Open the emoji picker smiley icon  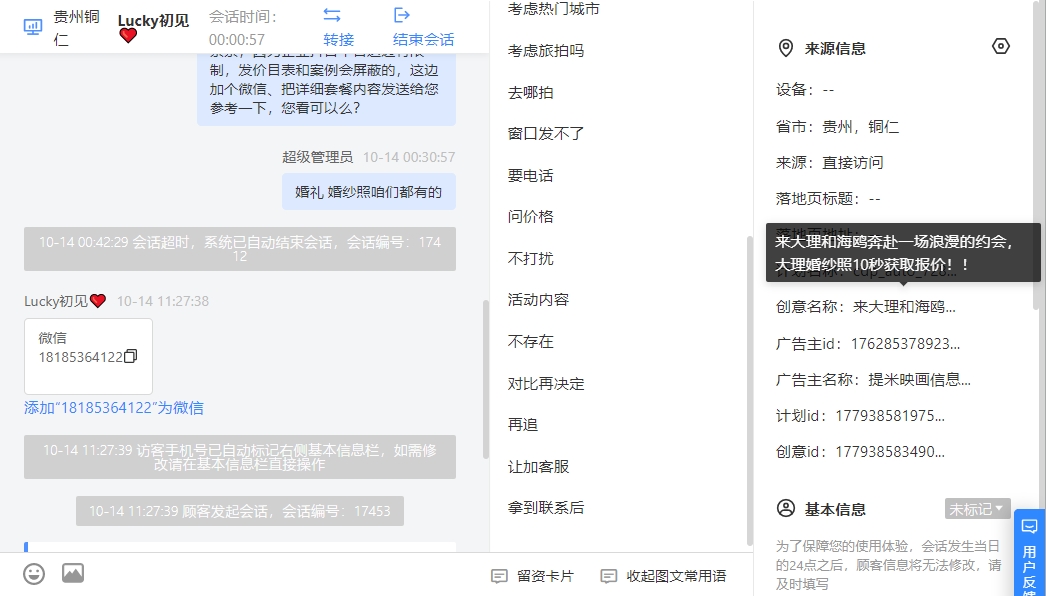(34, 574)
